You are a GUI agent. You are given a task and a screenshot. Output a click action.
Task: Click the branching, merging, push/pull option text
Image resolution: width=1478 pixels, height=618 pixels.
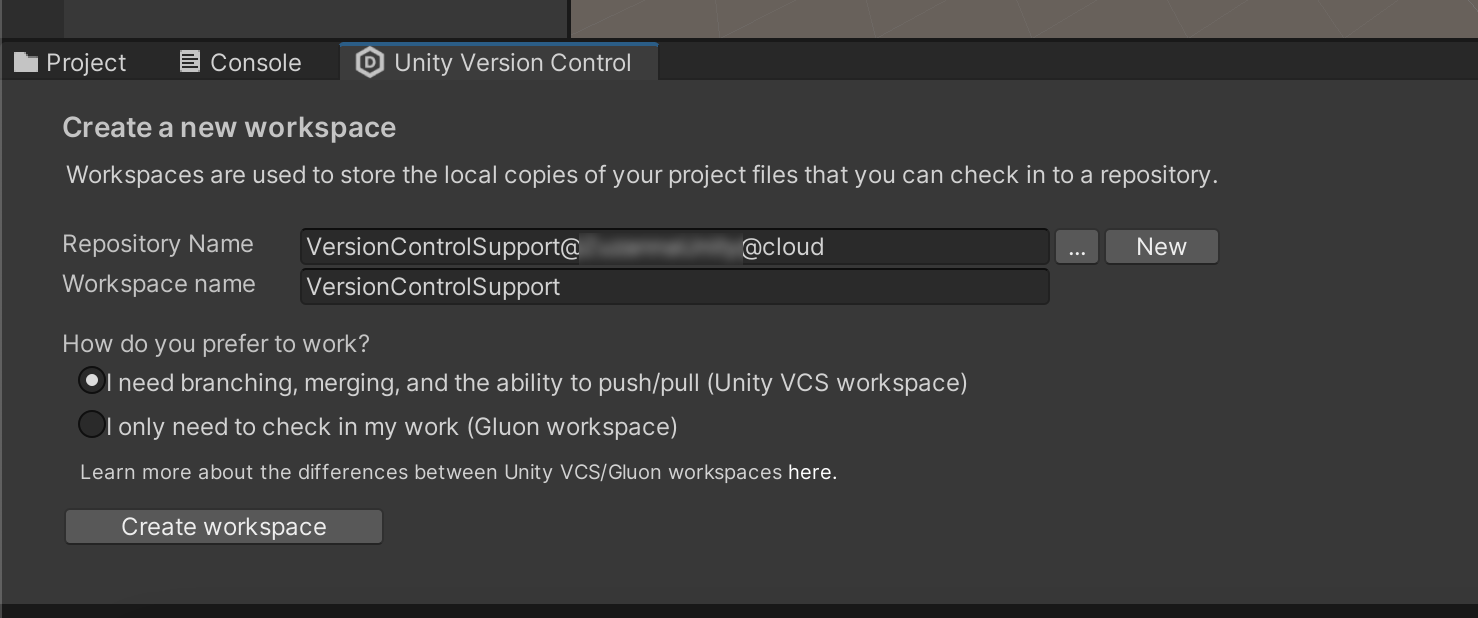[537, 383]
